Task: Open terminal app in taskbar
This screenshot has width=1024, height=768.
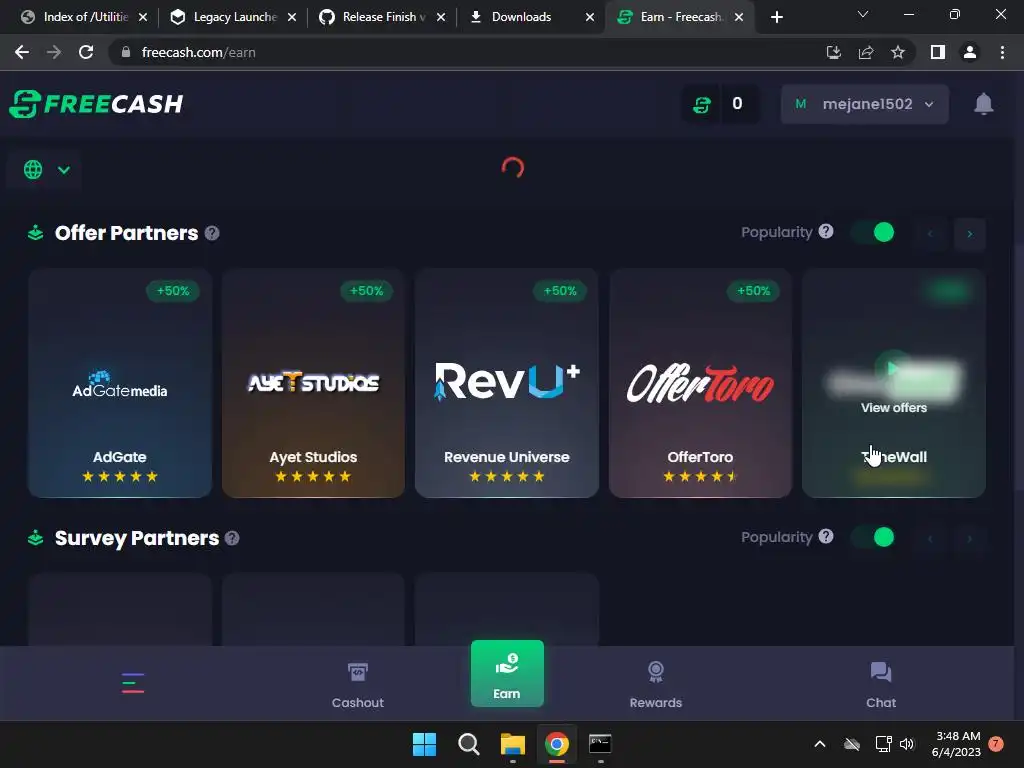Action: pos(600,744)
